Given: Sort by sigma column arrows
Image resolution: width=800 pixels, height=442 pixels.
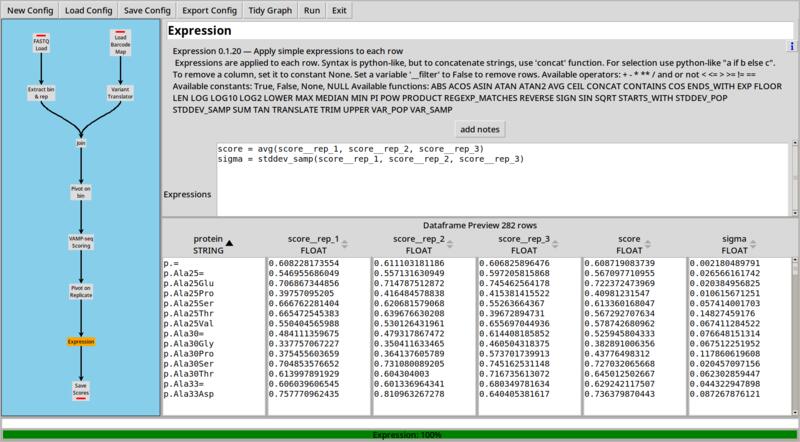Looking at the screenshot, I should tap(753, 244).
